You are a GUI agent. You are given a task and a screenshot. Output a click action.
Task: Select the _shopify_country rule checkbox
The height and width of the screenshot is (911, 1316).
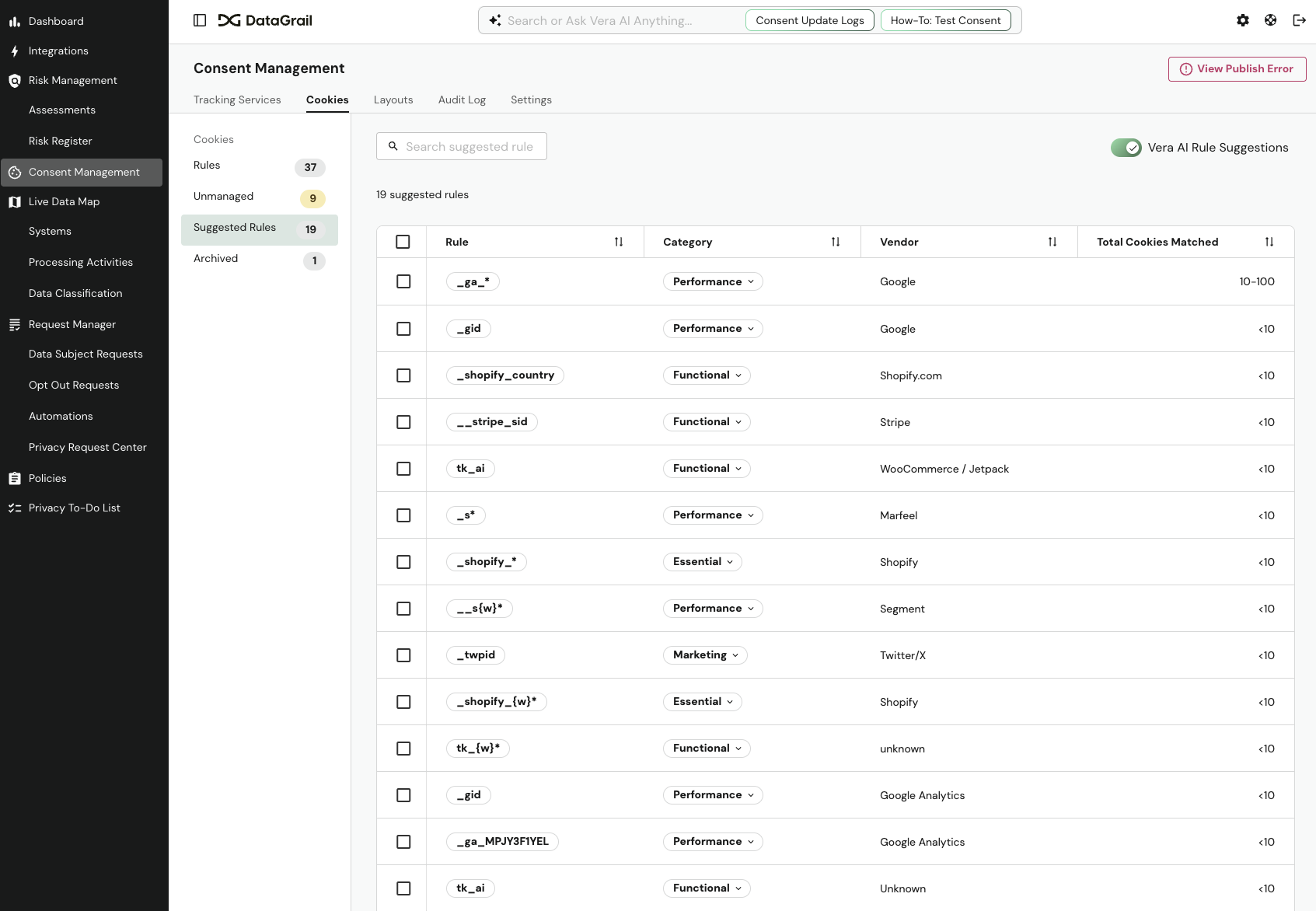[403, 375]
